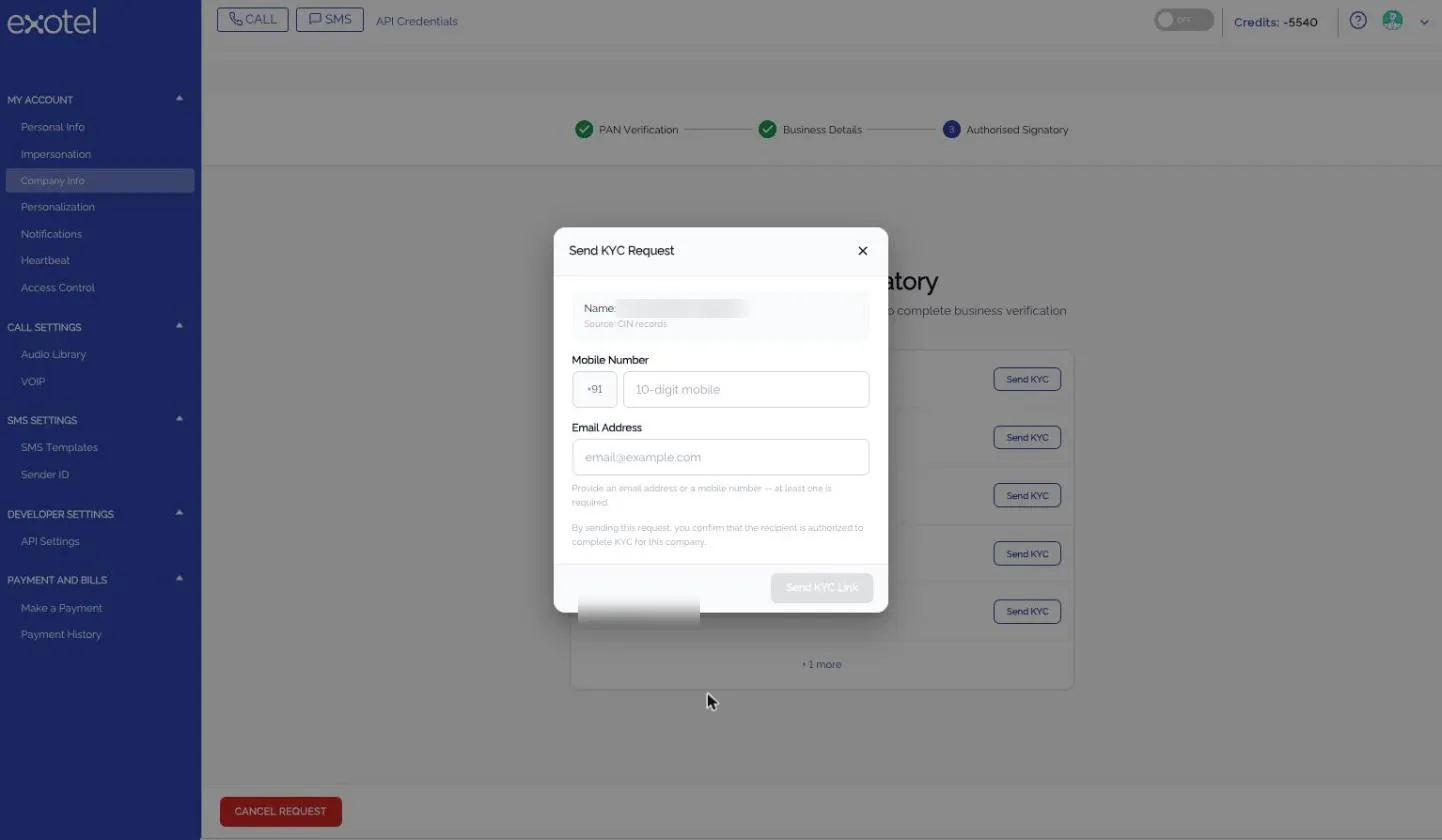The height and width of the screenshot is (840, 1442).
Task: View Payment History
Action: click(x=61, y=634)
